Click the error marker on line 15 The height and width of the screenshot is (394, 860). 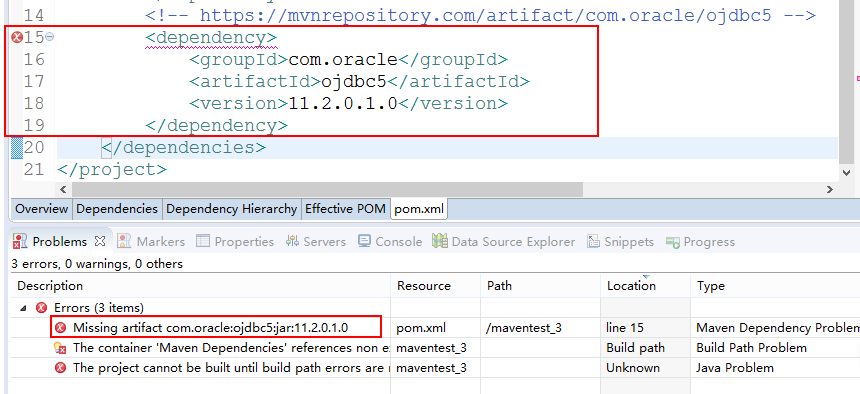pos(17,37)
